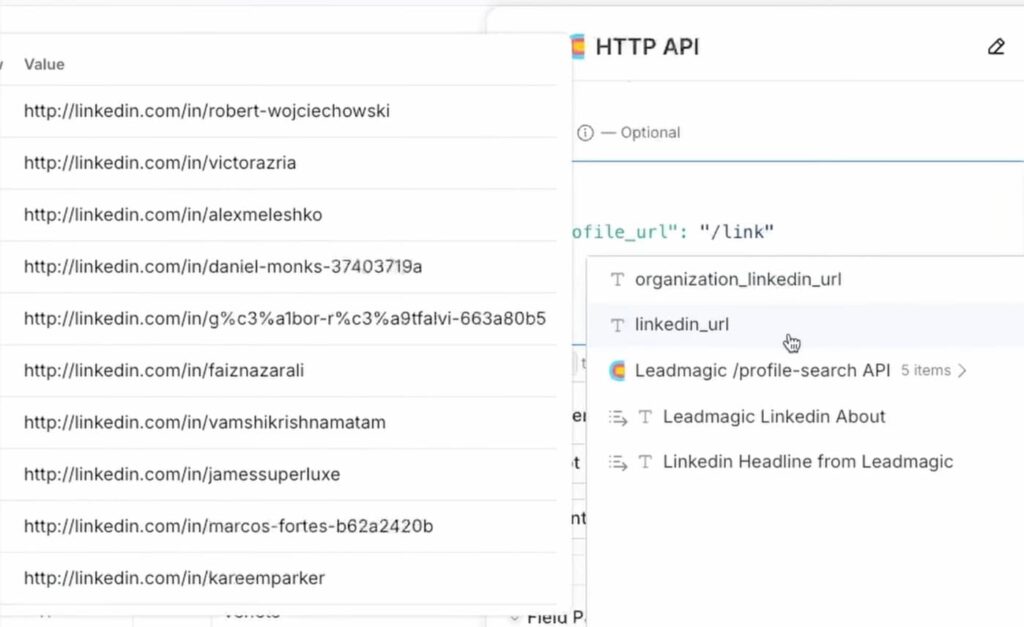Click the pencil edit icon beside HTTP API
Image resolution: width=1024 pixels, height=627 pixels.
pos(996,47)
